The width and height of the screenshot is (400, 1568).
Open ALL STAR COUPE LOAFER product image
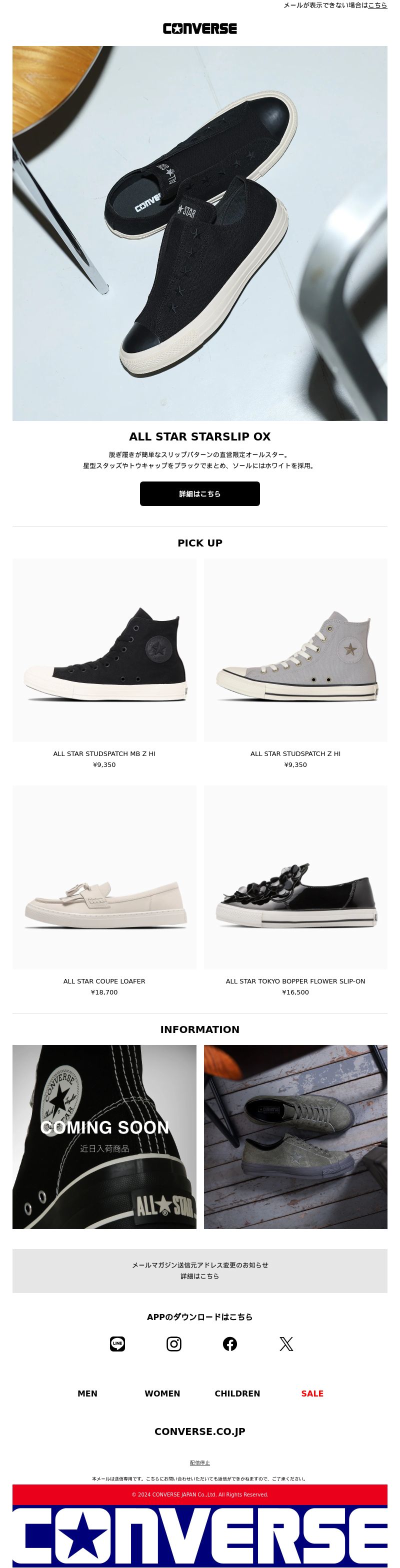[104, 877]
